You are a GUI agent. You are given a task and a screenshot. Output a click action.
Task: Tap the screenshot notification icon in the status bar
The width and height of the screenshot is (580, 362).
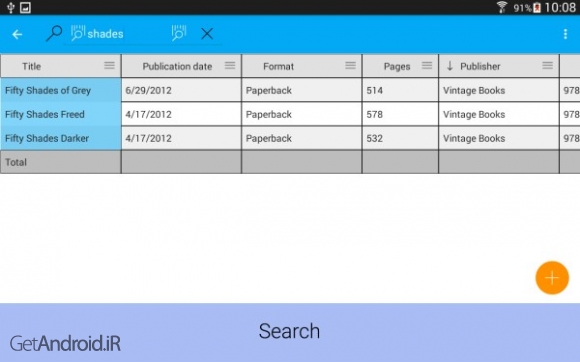coord(26,7)
